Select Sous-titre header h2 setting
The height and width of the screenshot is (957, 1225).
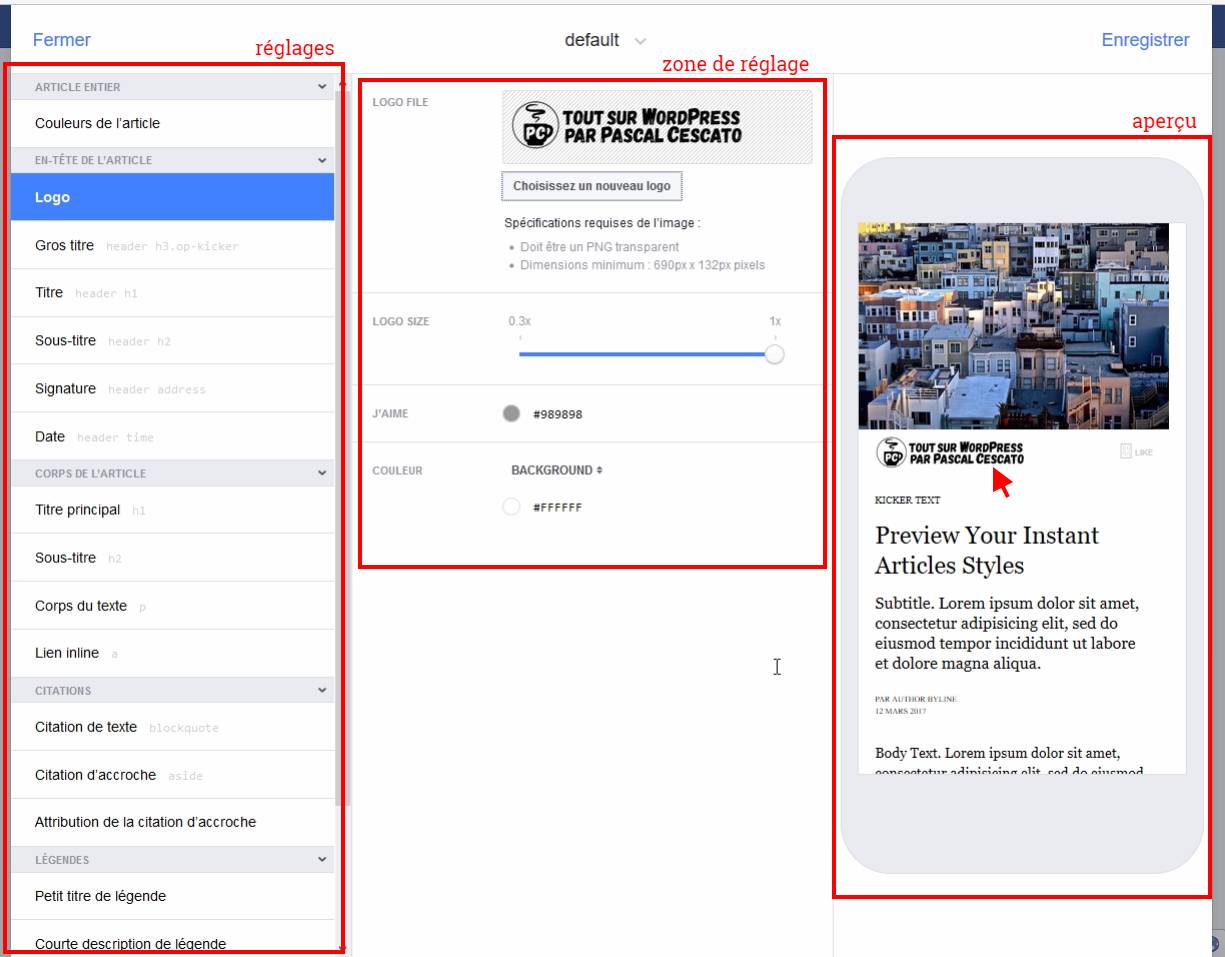[x=172, y=341]
